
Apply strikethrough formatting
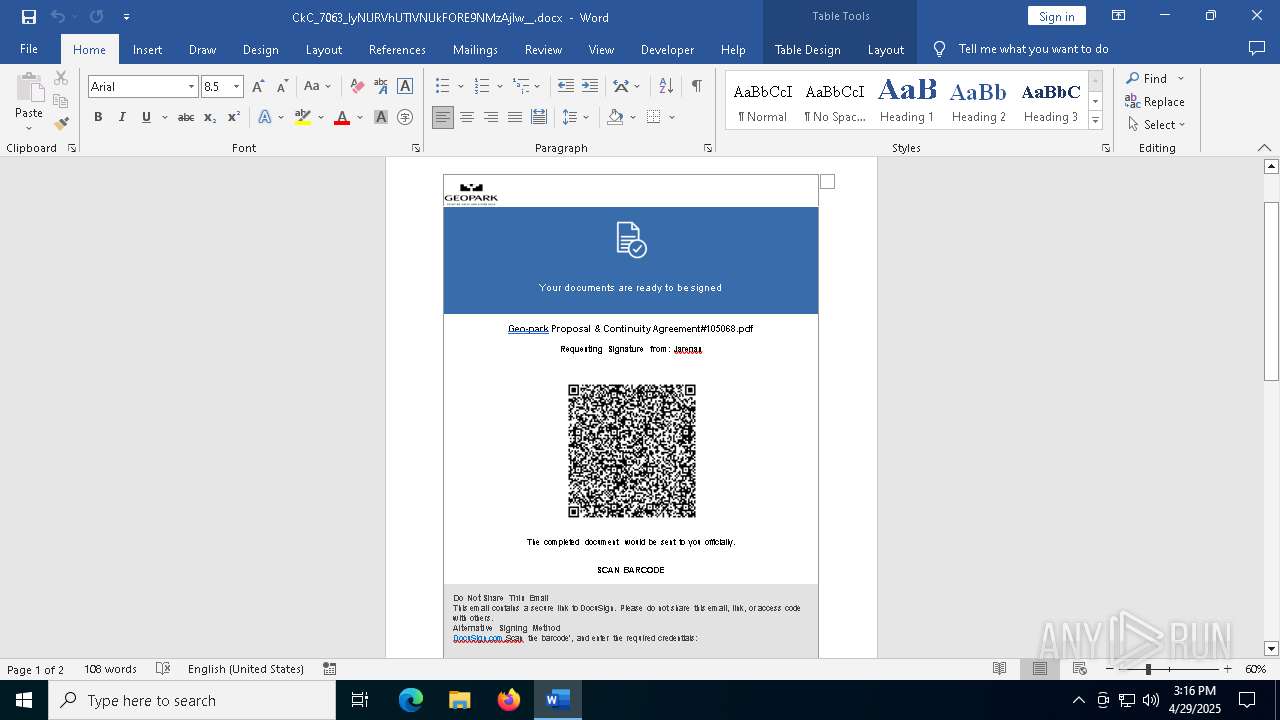[x=186, y=117]
